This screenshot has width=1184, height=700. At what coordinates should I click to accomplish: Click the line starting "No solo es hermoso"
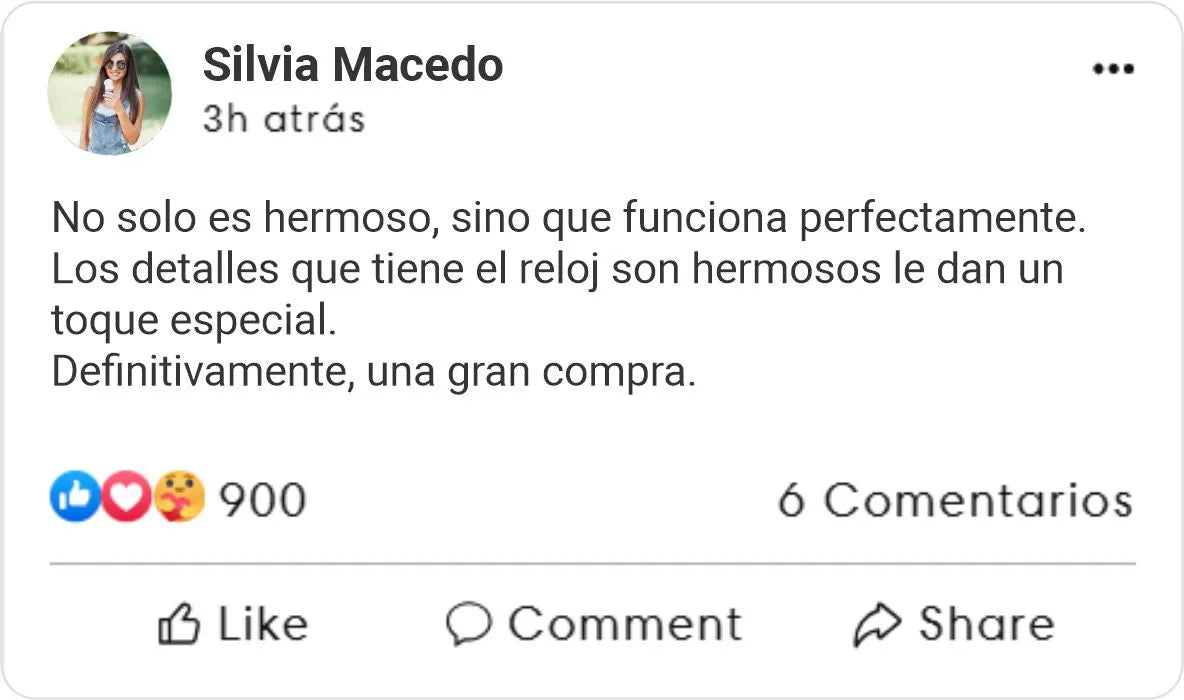point(567,219)
